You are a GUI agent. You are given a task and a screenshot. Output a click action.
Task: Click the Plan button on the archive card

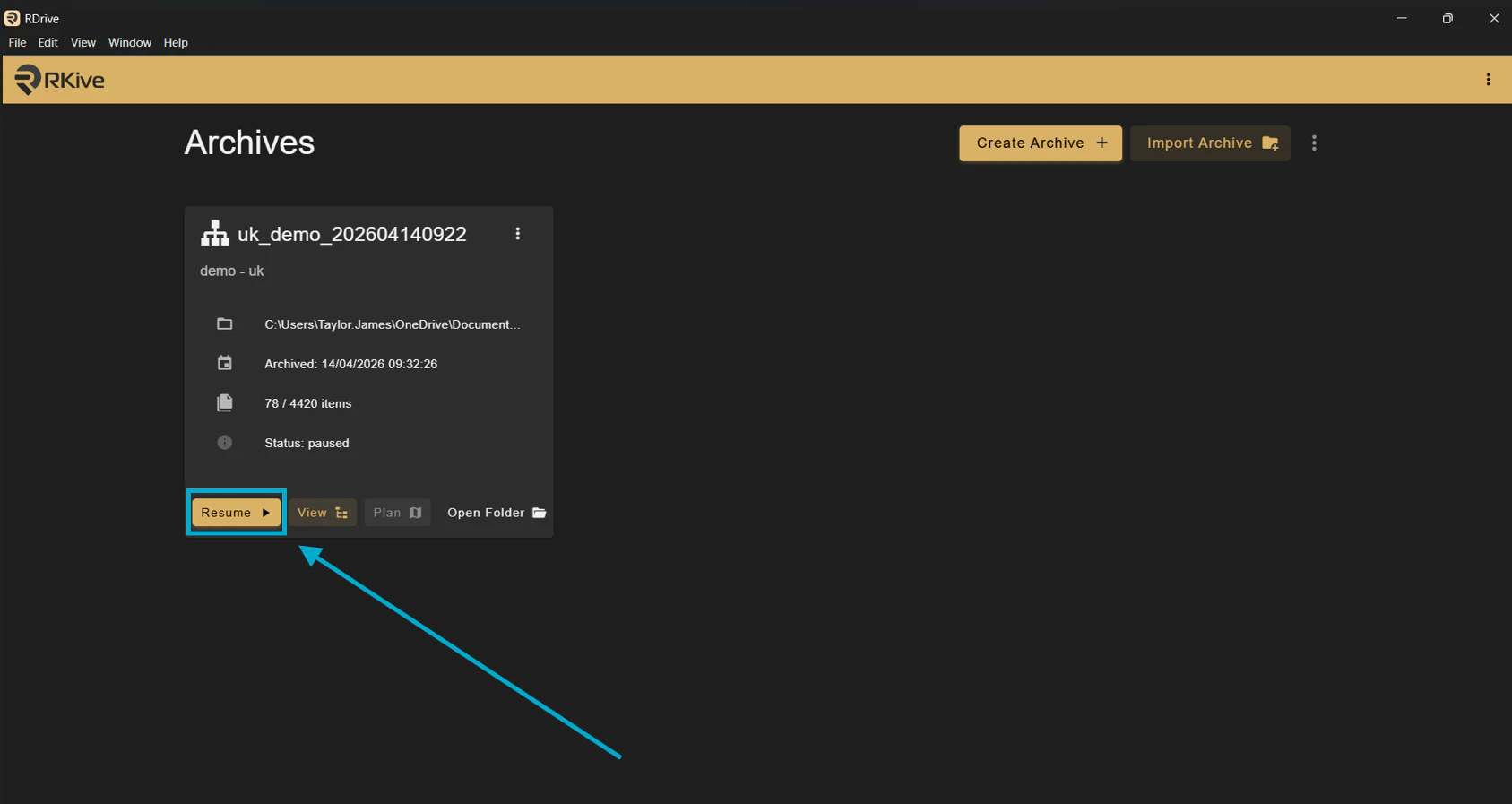397,513
